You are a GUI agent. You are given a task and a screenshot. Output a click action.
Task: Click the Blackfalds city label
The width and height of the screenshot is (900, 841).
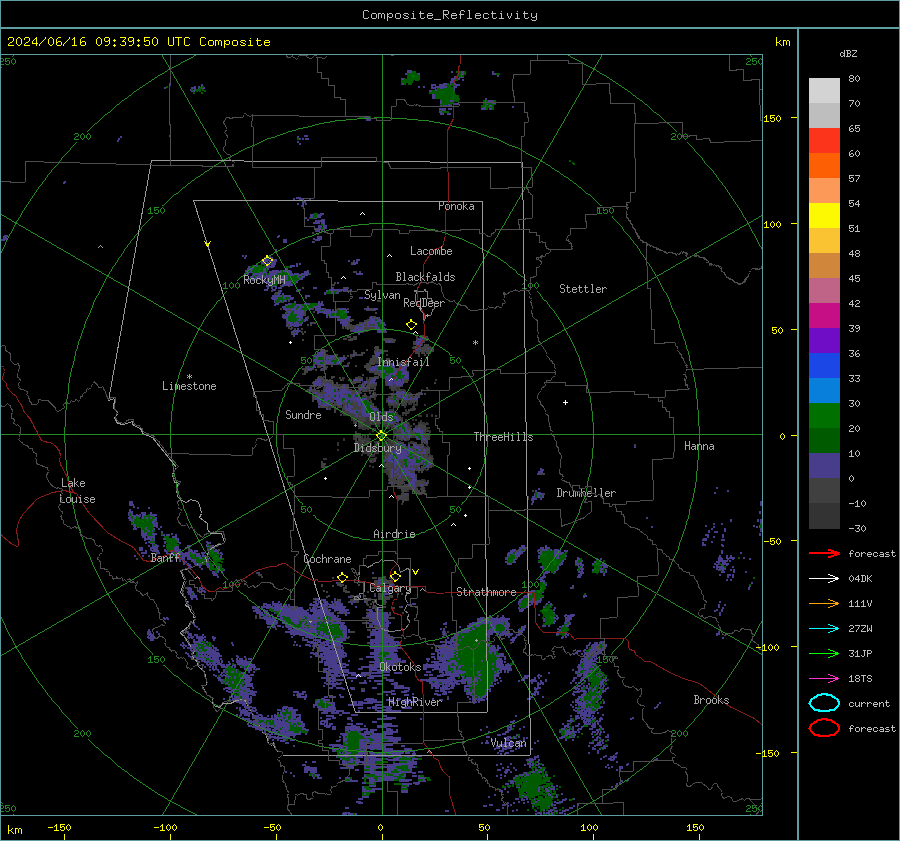[425, 277]
